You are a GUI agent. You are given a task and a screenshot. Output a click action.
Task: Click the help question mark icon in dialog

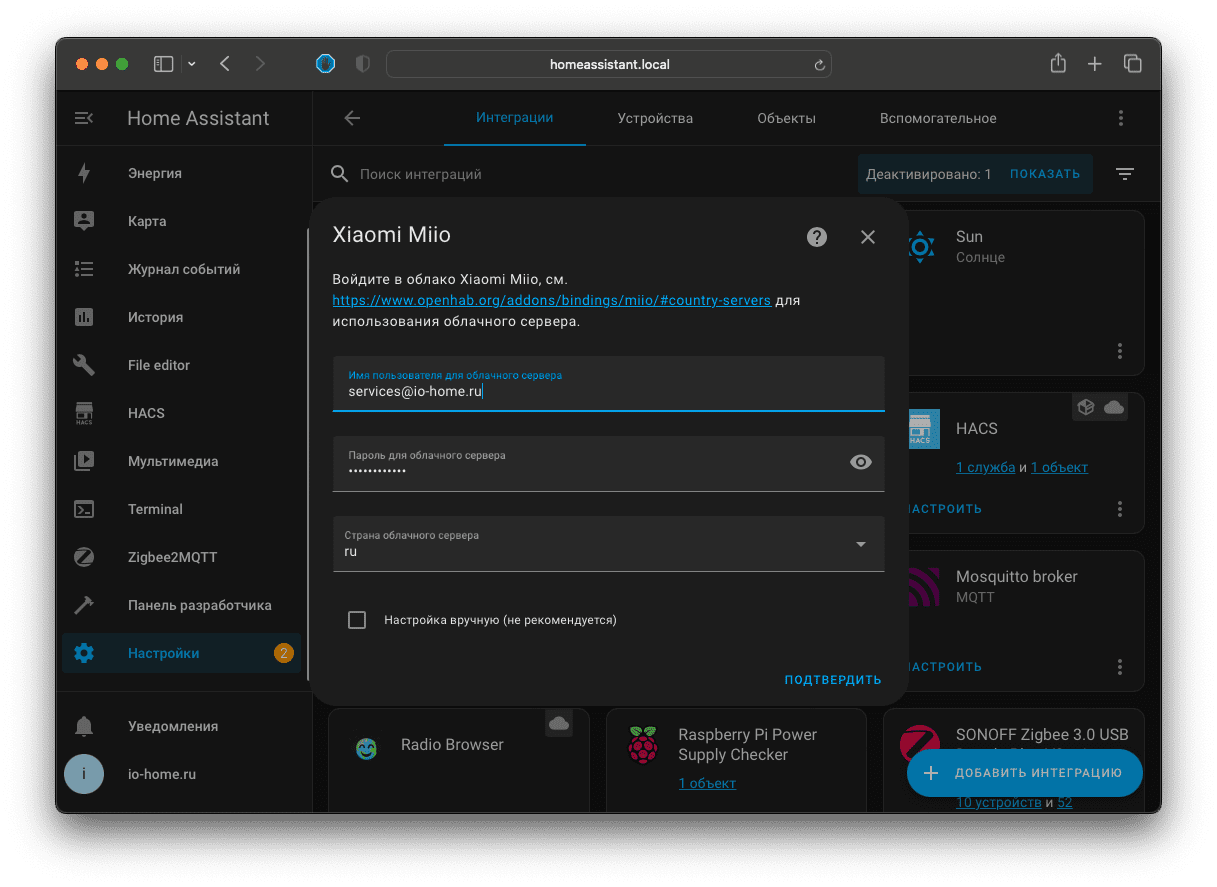[x=817, y=237]
